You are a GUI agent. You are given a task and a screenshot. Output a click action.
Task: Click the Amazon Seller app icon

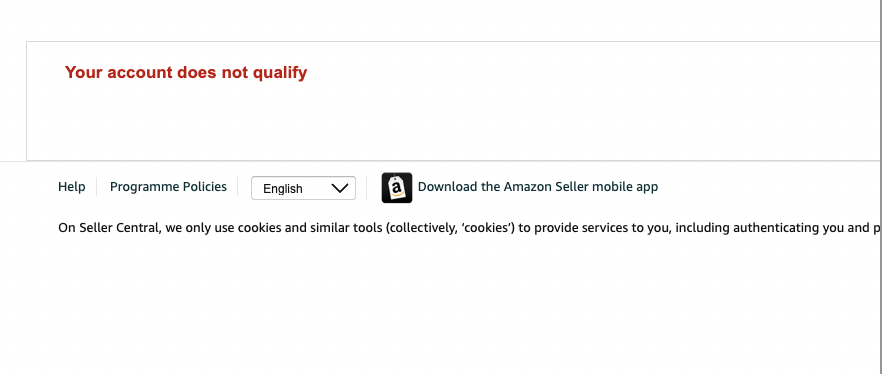[x=397, y=187]
